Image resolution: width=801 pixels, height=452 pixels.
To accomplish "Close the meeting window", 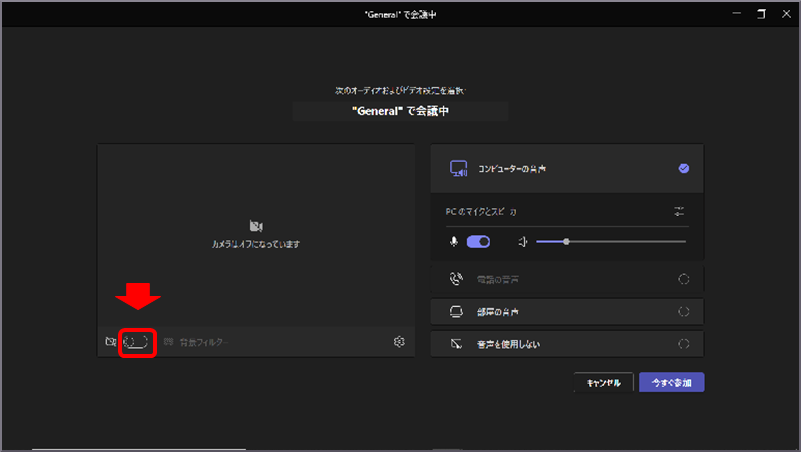I will (786, 14).
